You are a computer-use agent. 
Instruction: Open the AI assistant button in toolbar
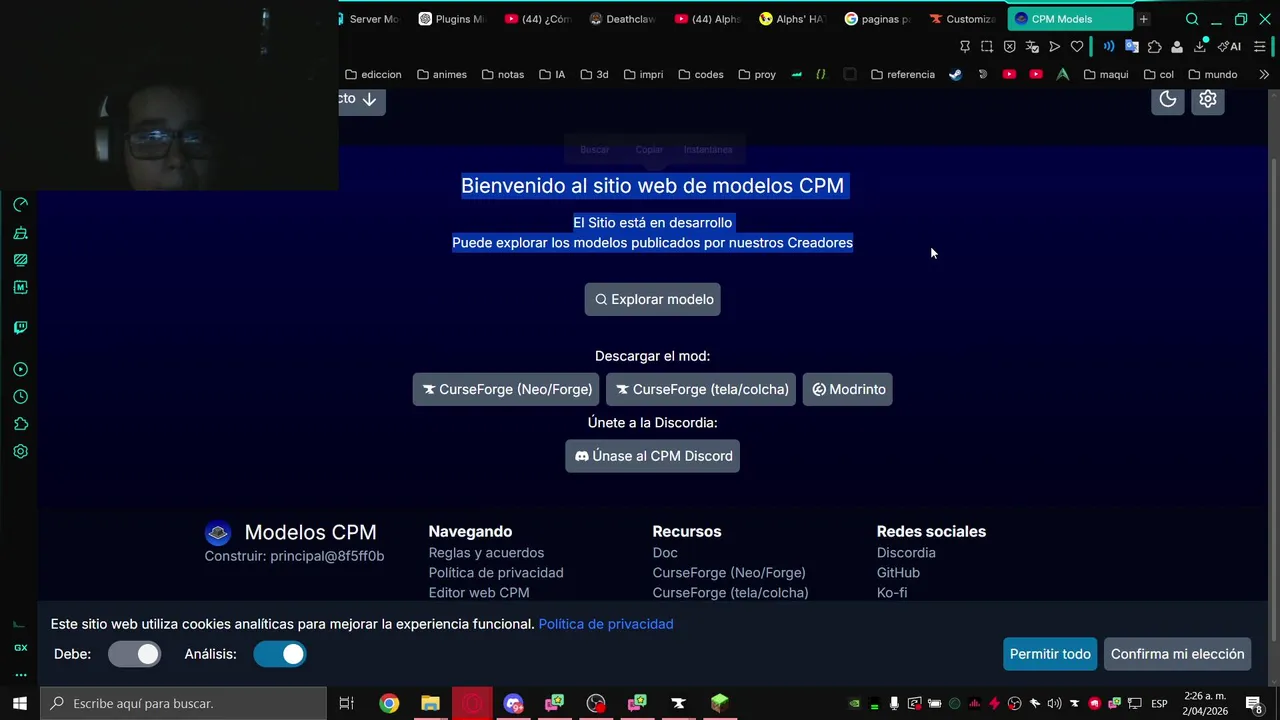pos(1230,47)
